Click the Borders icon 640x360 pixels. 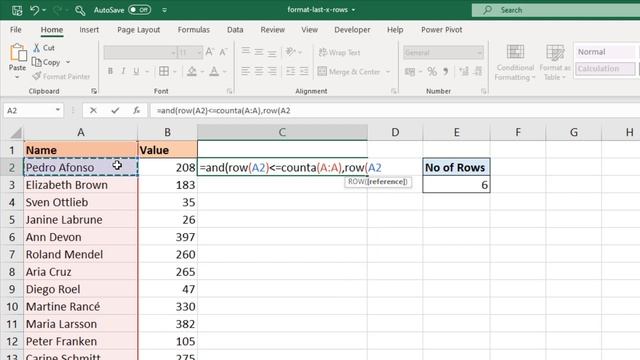coord(164,71)
